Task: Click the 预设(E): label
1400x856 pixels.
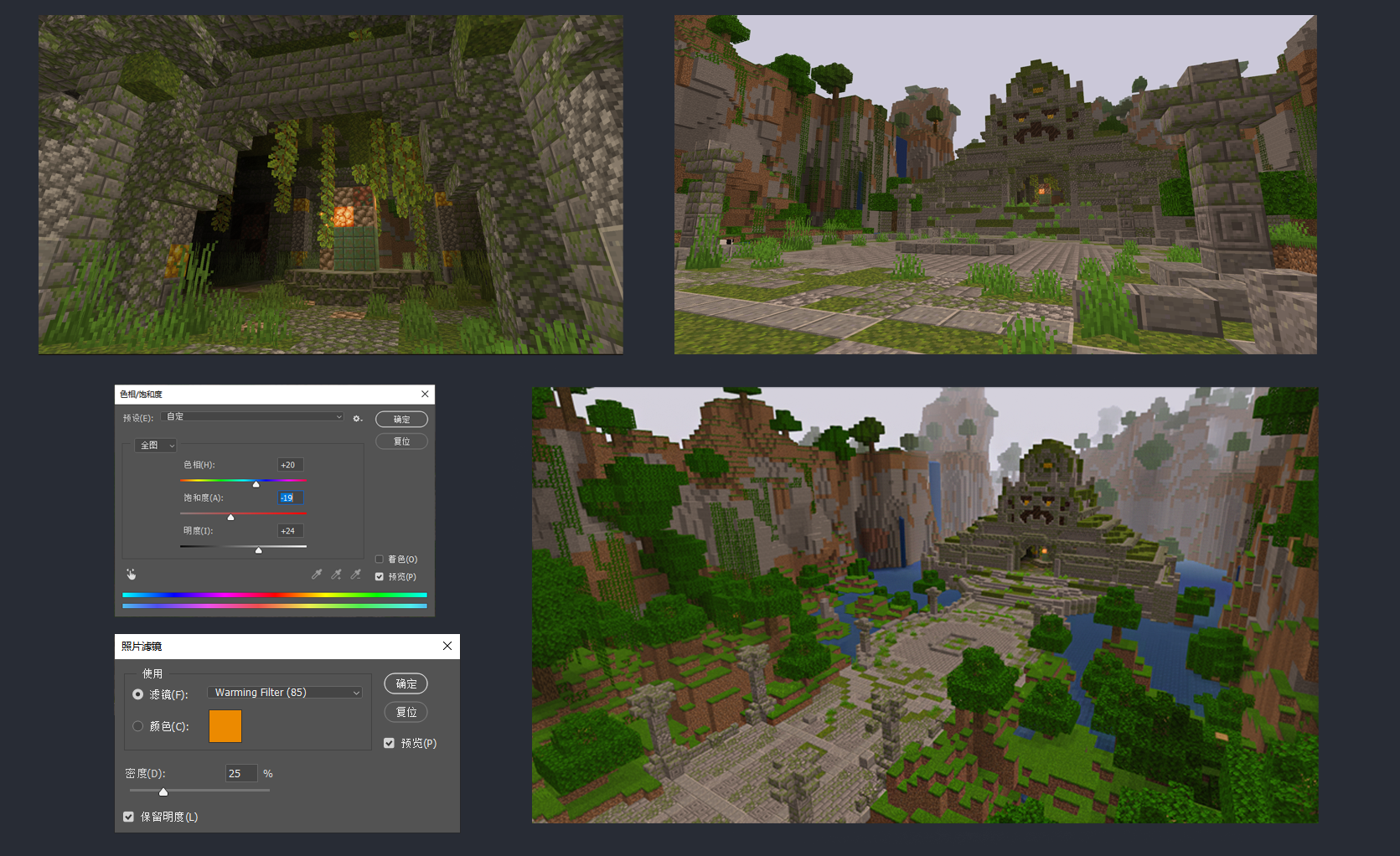Action: point(138,418)
